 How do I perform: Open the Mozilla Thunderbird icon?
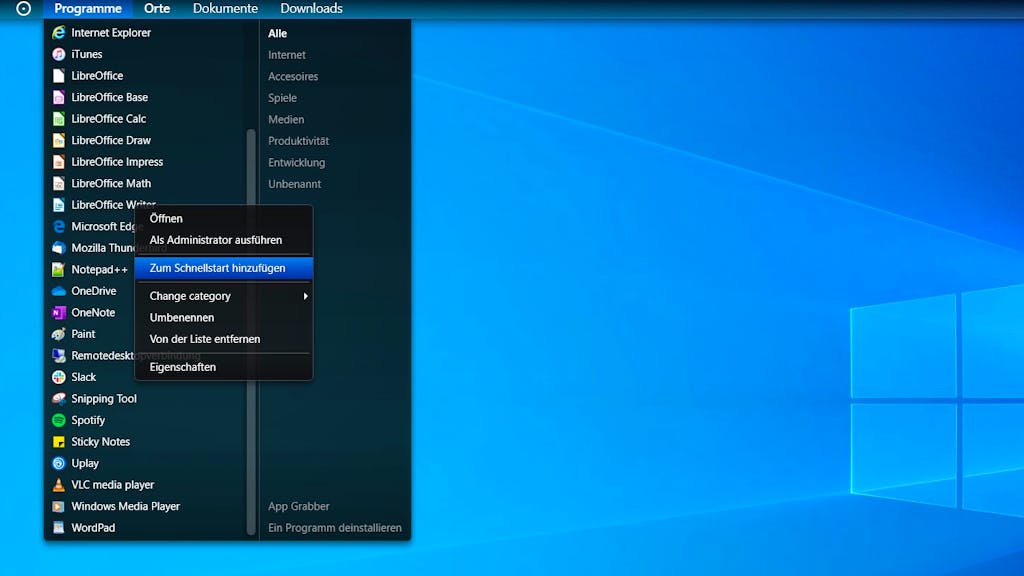[59, 248]
